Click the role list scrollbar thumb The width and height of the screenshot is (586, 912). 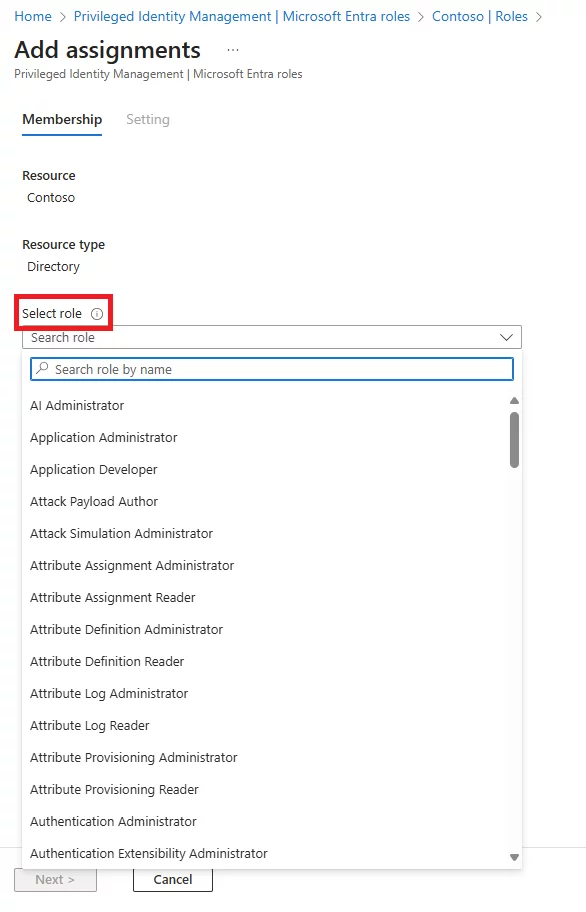pos(514,438)
